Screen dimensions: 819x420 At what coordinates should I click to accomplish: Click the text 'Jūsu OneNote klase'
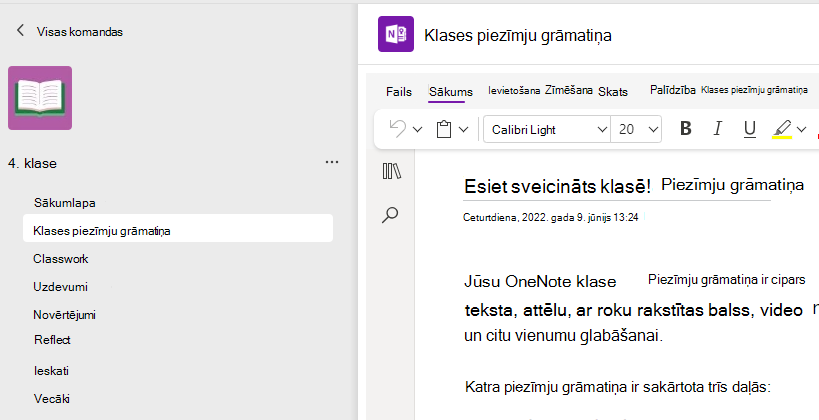coord(540,282)
